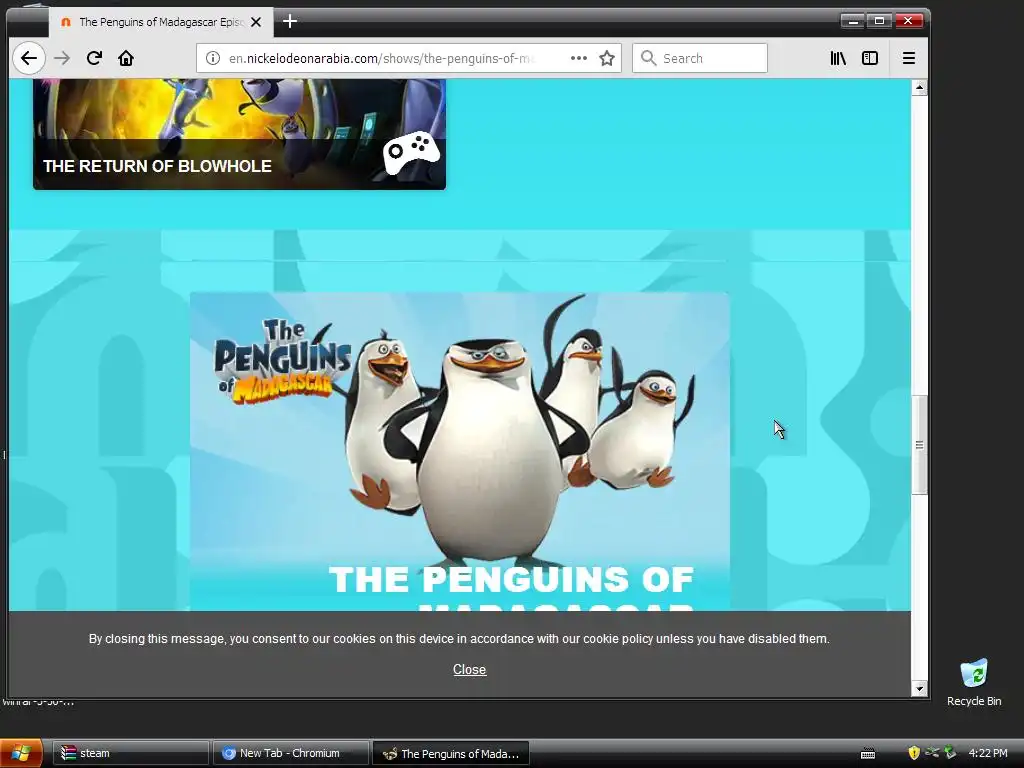Minimize the Firefox window
This screenshot has width=1024, height=768.
(x=852, y=21)
